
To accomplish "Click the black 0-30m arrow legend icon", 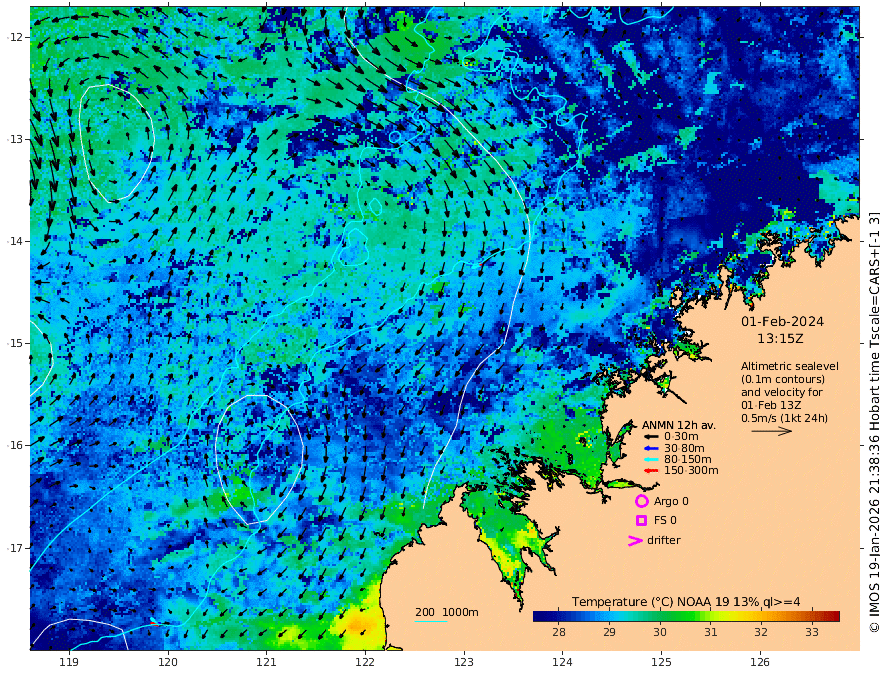I will click(x=650, y=437).
